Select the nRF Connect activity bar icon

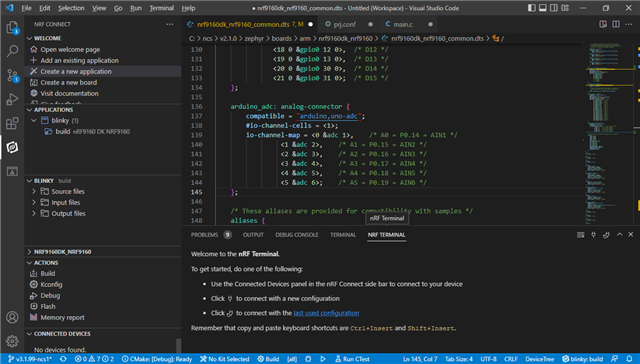click(12, 147)
